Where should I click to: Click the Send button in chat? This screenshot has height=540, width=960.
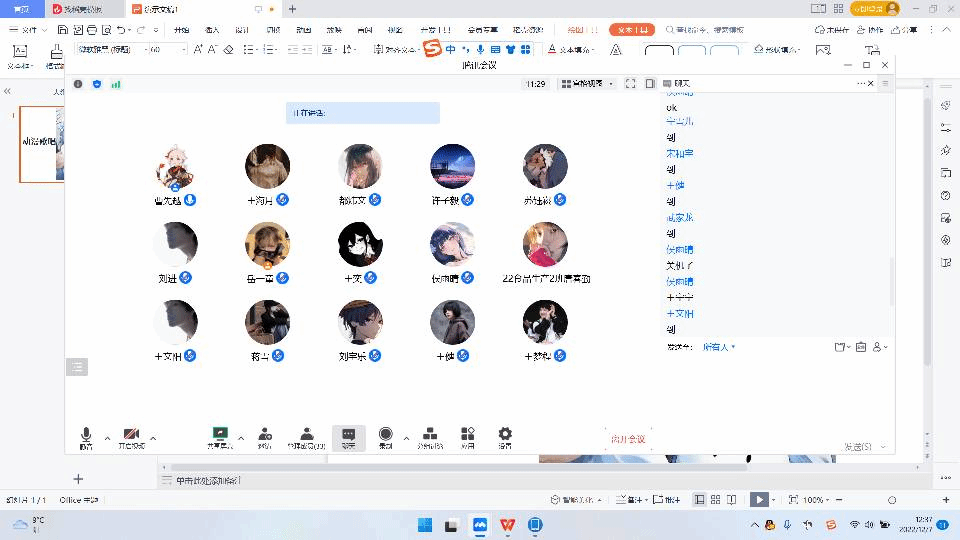point(857,446)
